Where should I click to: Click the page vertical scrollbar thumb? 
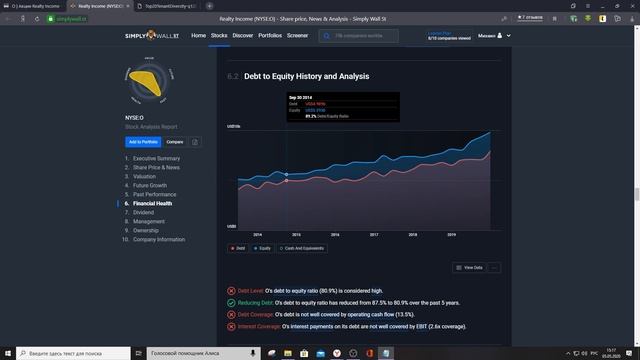(x=636, y=195)
